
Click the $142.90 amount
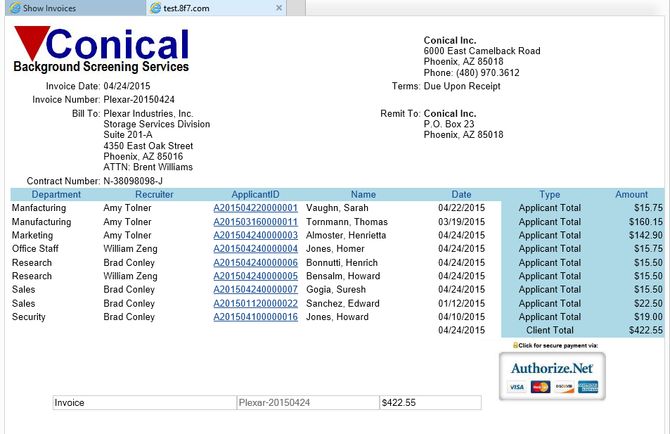(x=646, y=235)
